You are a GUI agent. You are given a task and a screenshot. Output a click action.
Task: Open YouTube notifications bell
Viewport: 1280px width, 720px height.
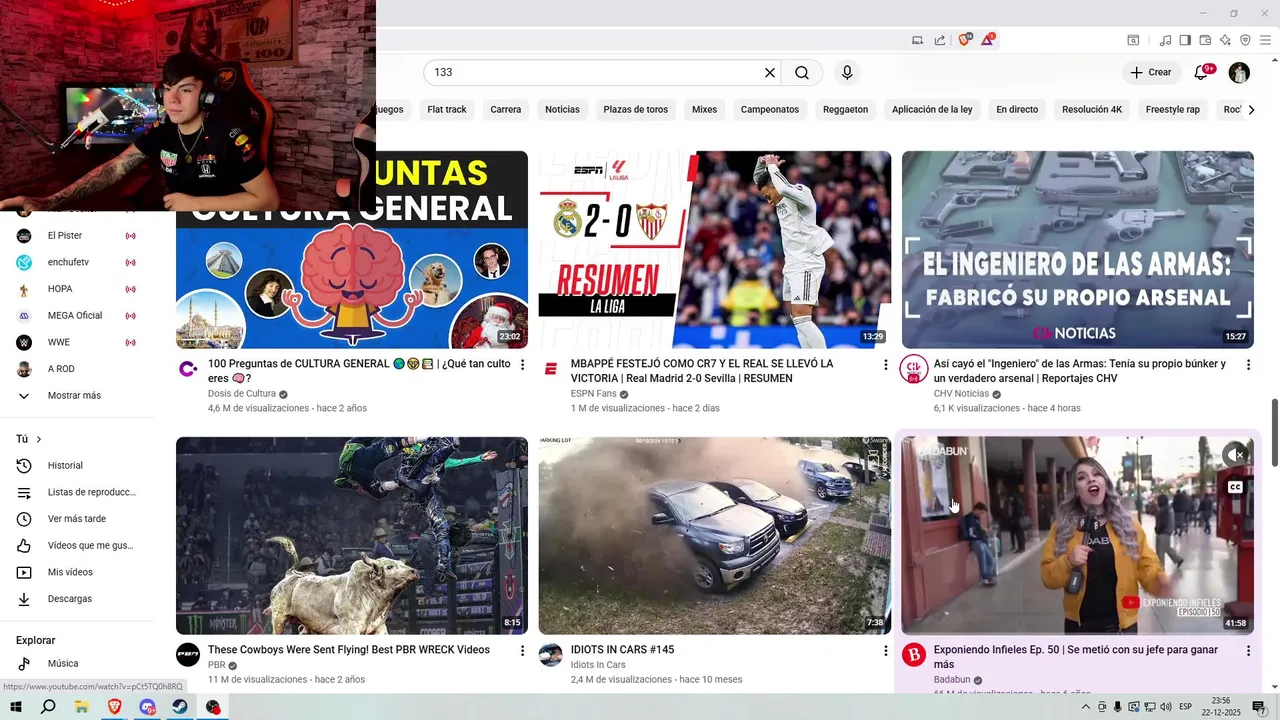[x=1203, y=72]
